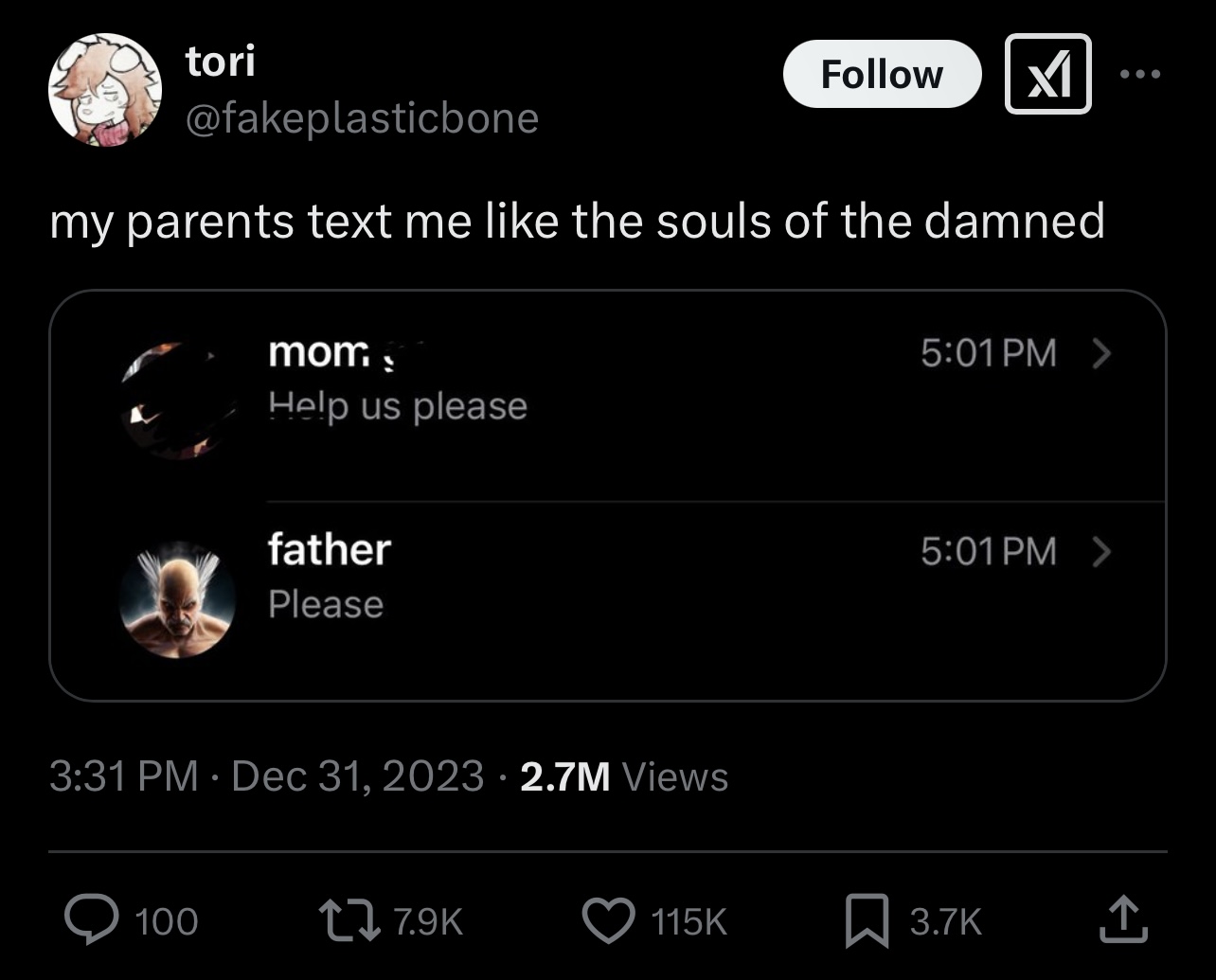Open the three-dot more options menu
The image size is (1216, 980).
click(1141, 74)
